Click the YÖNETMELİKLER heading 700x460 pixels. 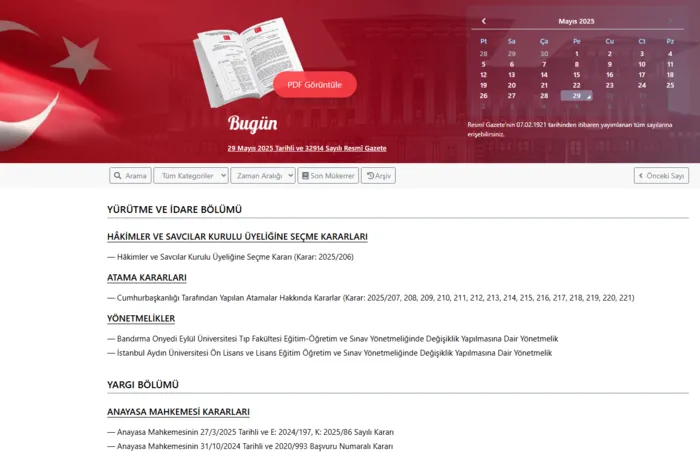pyautogui.click(x=141, y=318)
